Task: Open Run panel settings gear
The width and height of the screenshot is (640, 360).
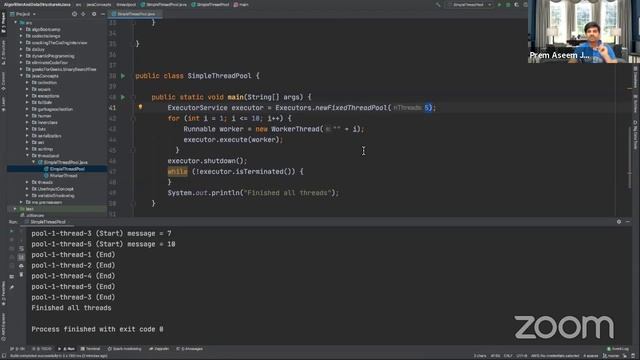Action: pyautogui.click(x=619, y=222)
